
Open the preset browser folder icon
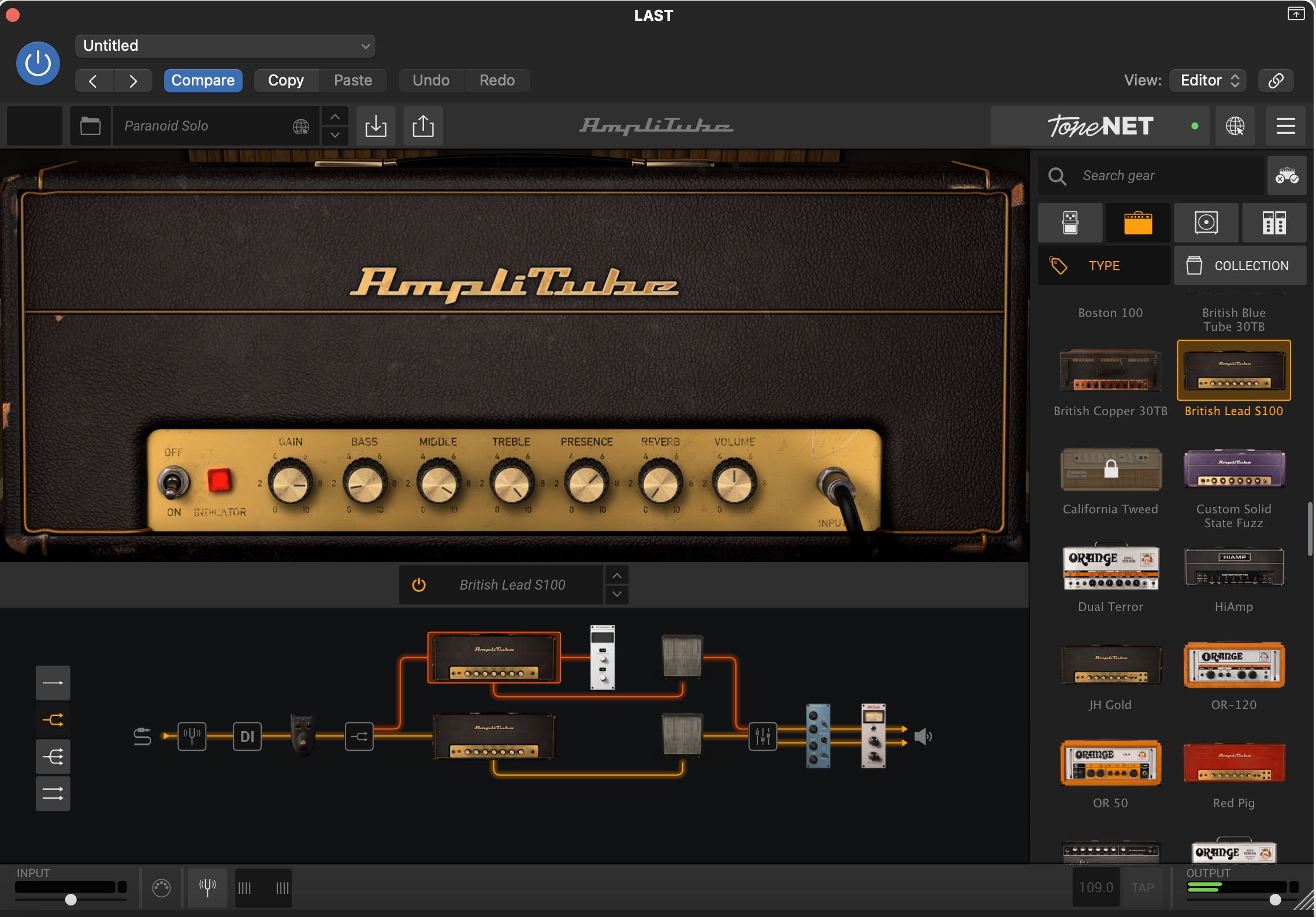(90, 126)
